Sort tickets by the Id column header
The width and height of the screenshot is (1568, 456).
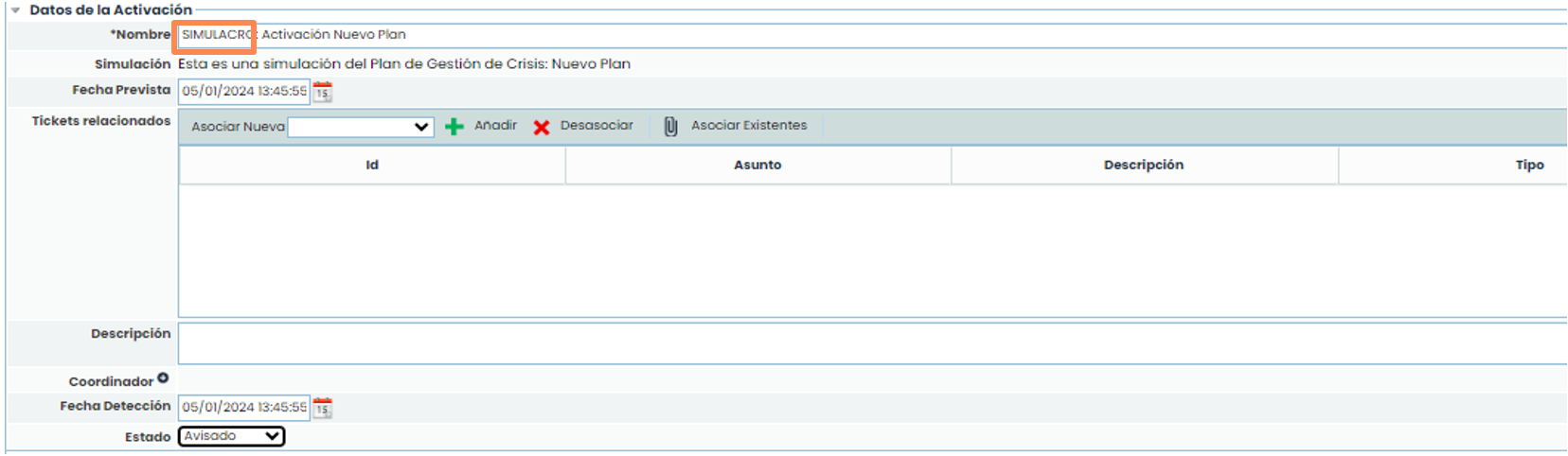[372, 166]
